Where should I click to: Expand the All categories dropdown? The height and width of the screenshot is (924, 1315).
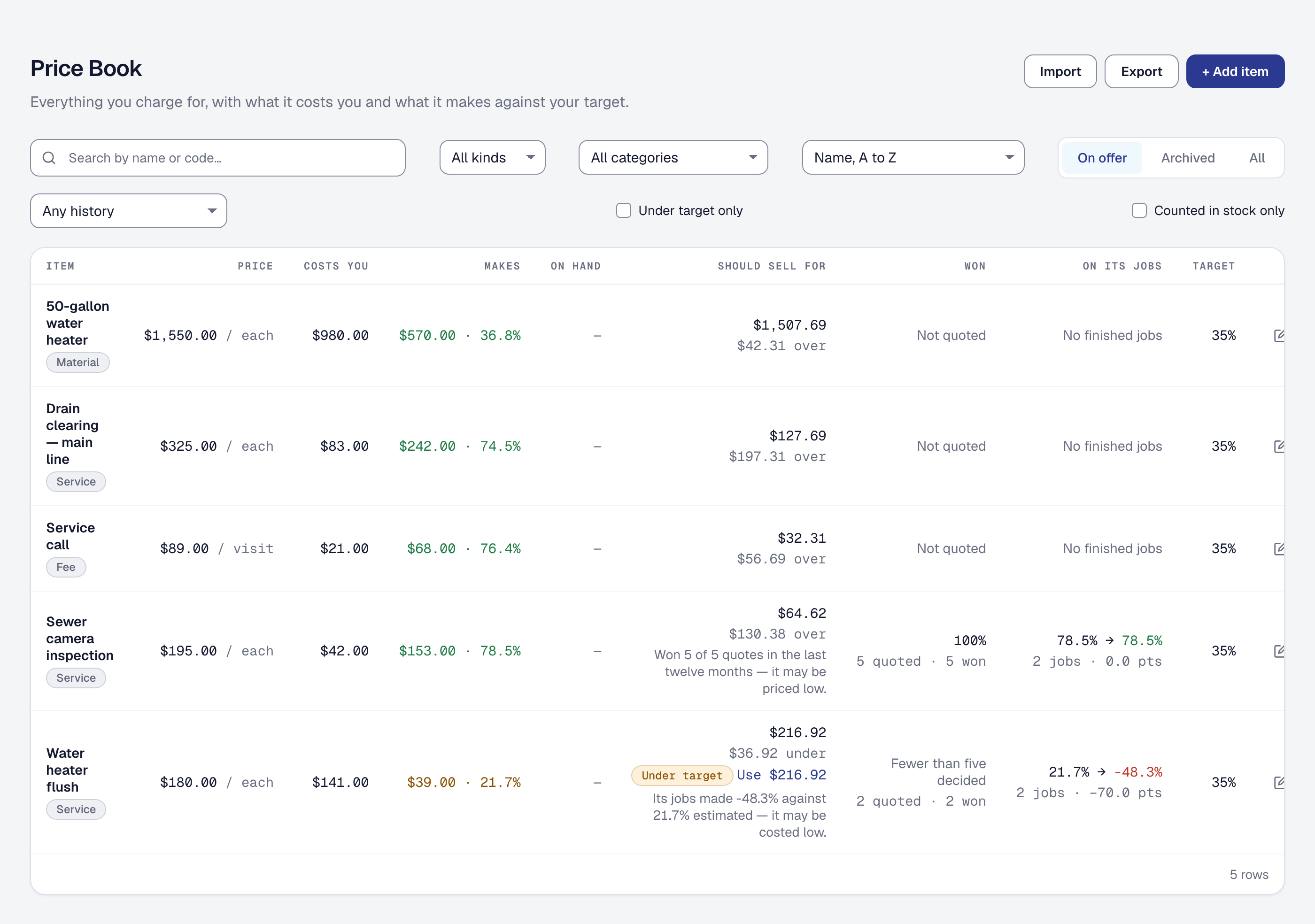tap(673, 157)
